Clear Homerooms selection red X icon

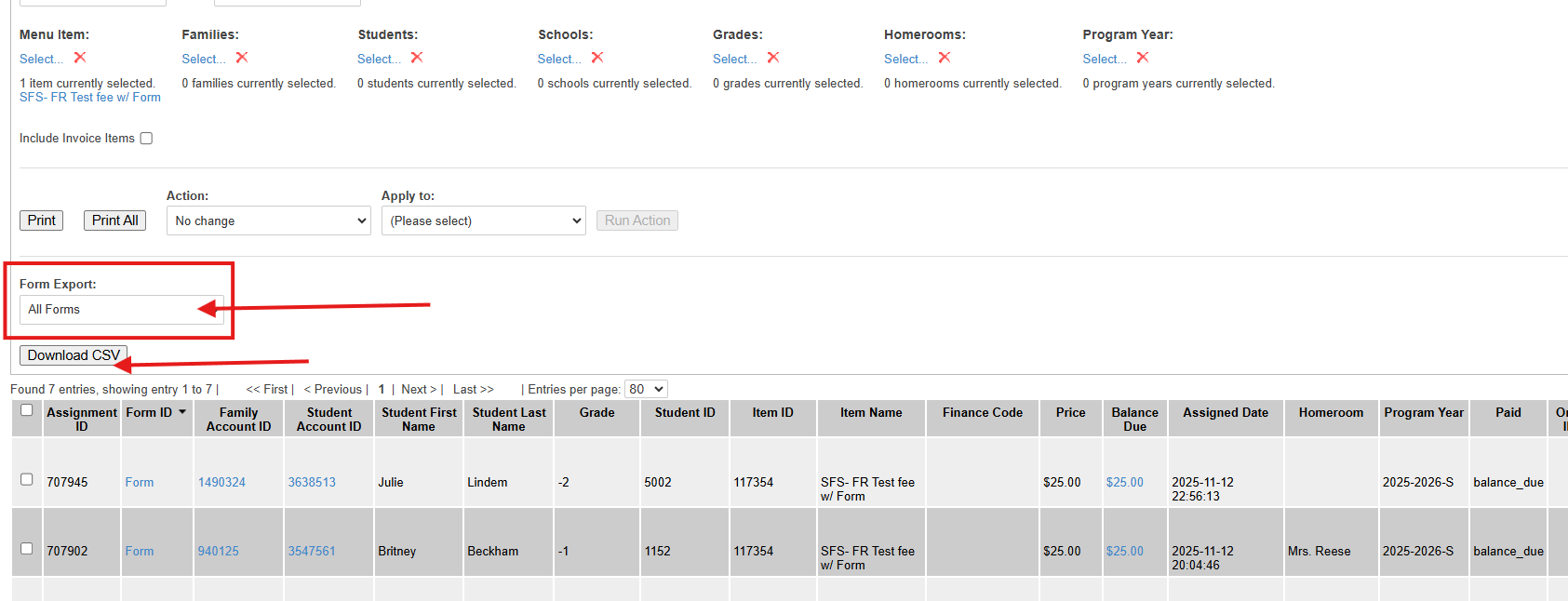[x=945, y=58]
